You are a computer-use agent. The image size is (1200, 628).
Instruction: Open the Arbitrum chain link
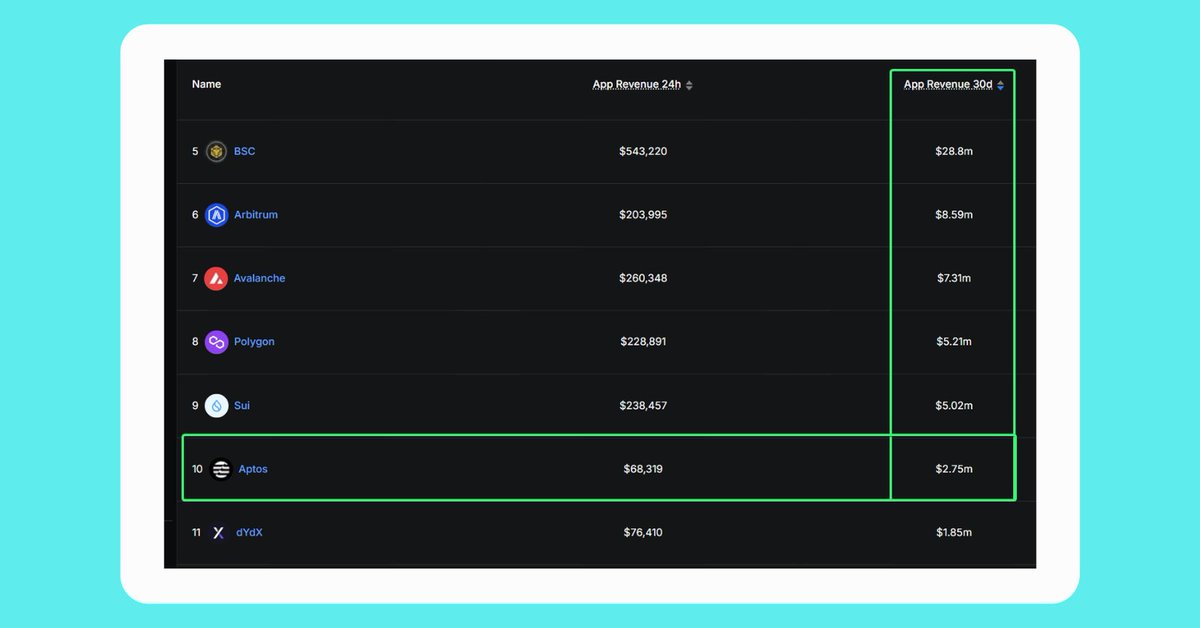256,215
